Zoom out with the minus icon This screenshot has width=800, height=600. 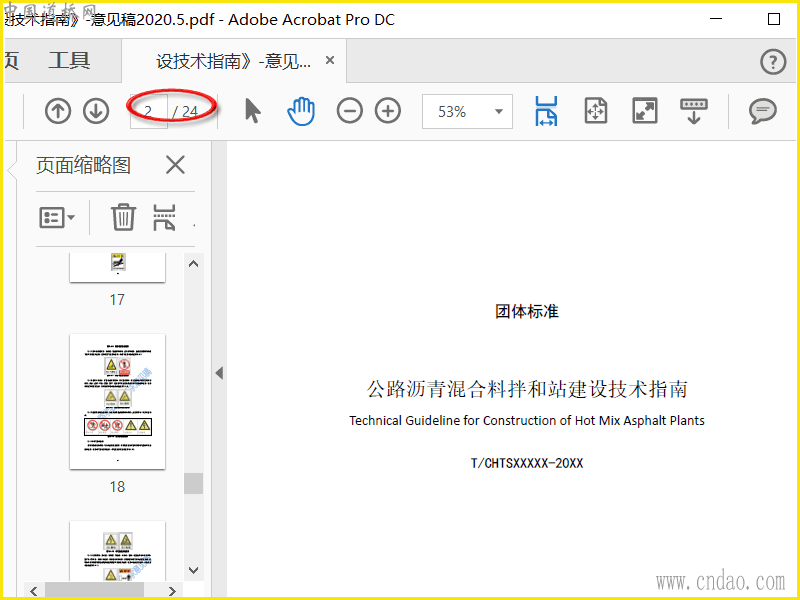[x=349, y=111]
